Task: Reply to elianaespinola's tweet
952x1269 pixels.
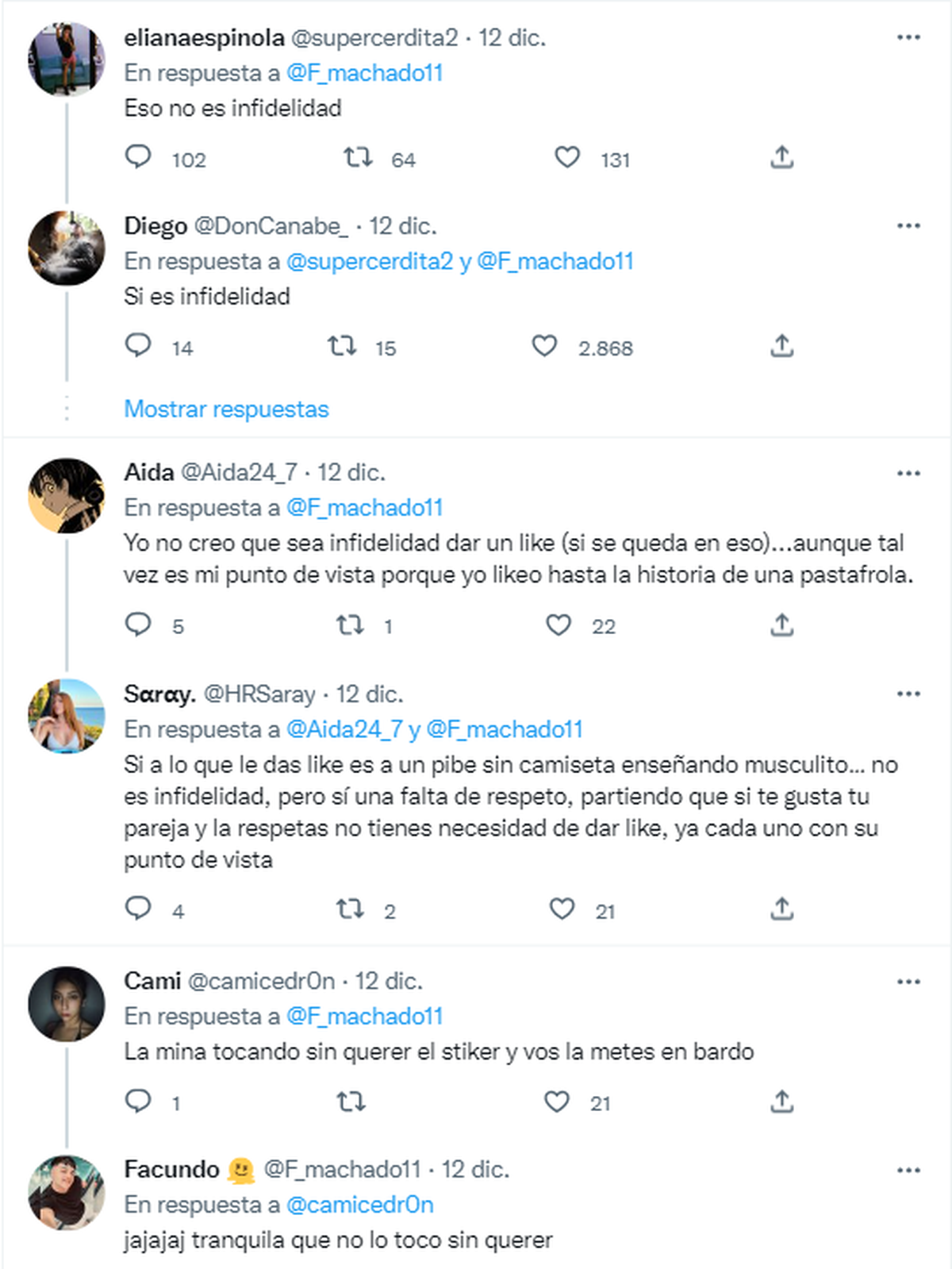Action: pos(139,157)
